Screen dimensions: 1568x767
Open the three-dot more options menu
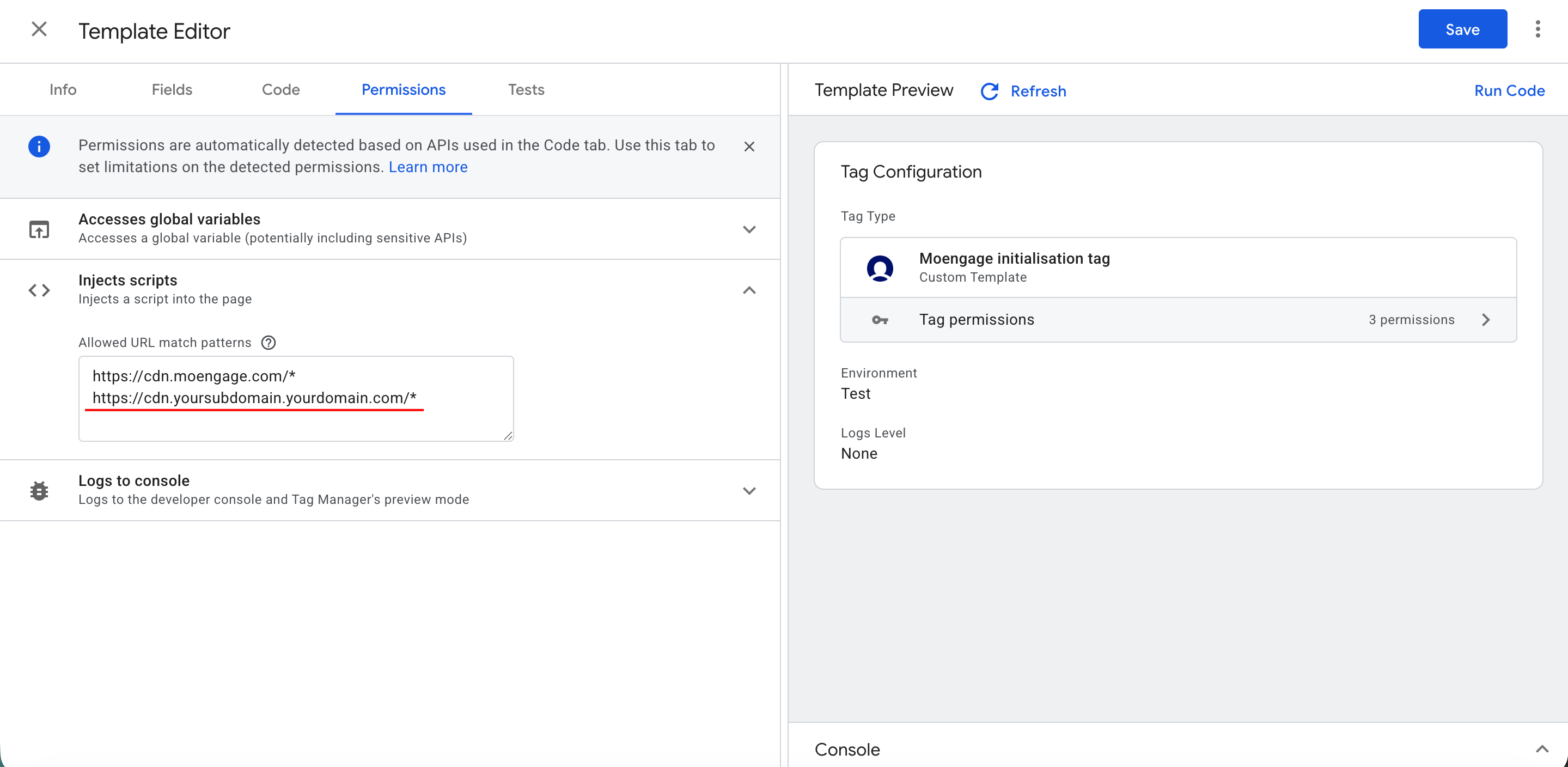[x=1538, y=29]
